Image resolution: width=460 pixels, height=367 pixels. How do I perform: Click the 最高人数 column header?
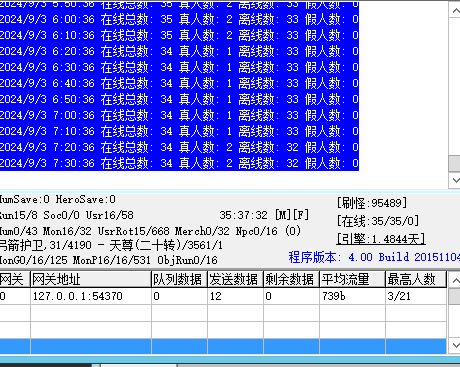(416, 279)
